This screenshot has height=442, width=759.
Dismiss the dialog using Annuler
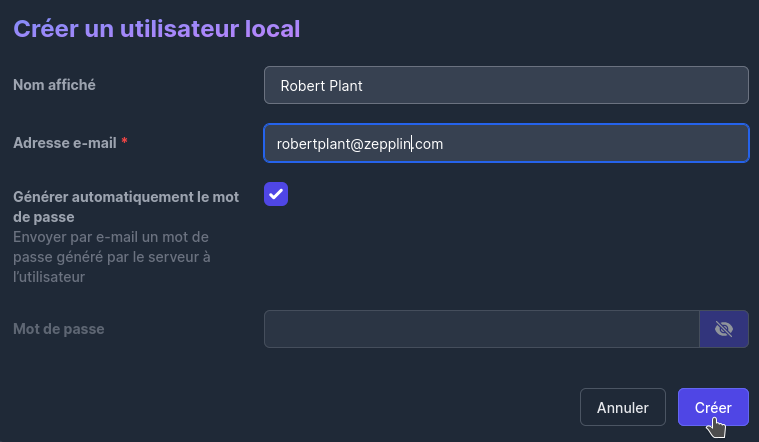pos(622,407)
